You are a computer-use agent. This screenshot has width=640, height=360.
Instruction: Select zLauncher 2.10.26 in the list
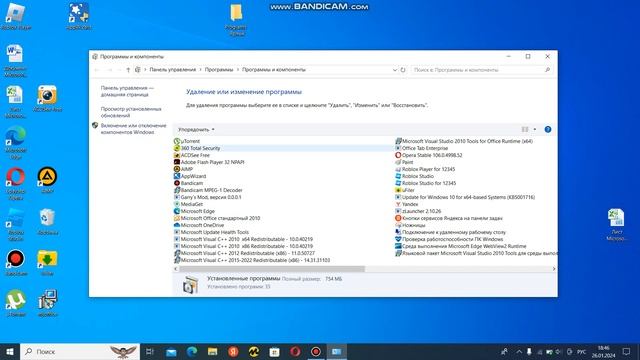tap(418, 211)
